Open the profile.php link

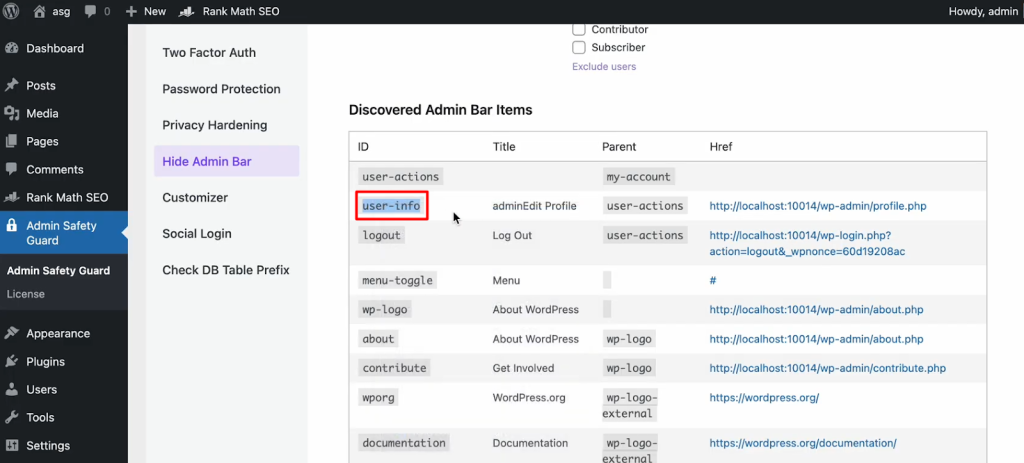click(x=818, y=206)
